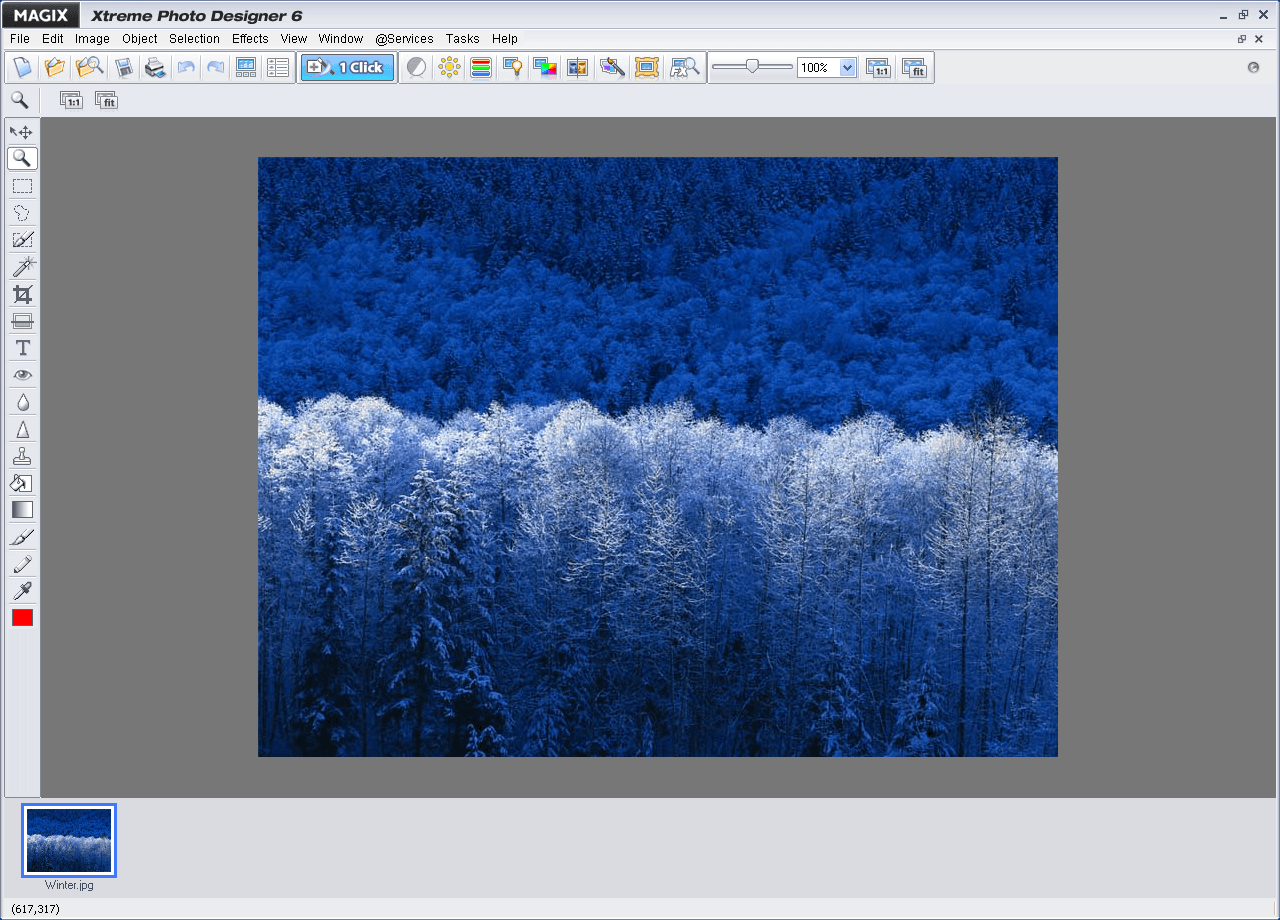Open the Effects menu
The height and width of the screenshot is (920, 1280).
(x=249, y=39)
